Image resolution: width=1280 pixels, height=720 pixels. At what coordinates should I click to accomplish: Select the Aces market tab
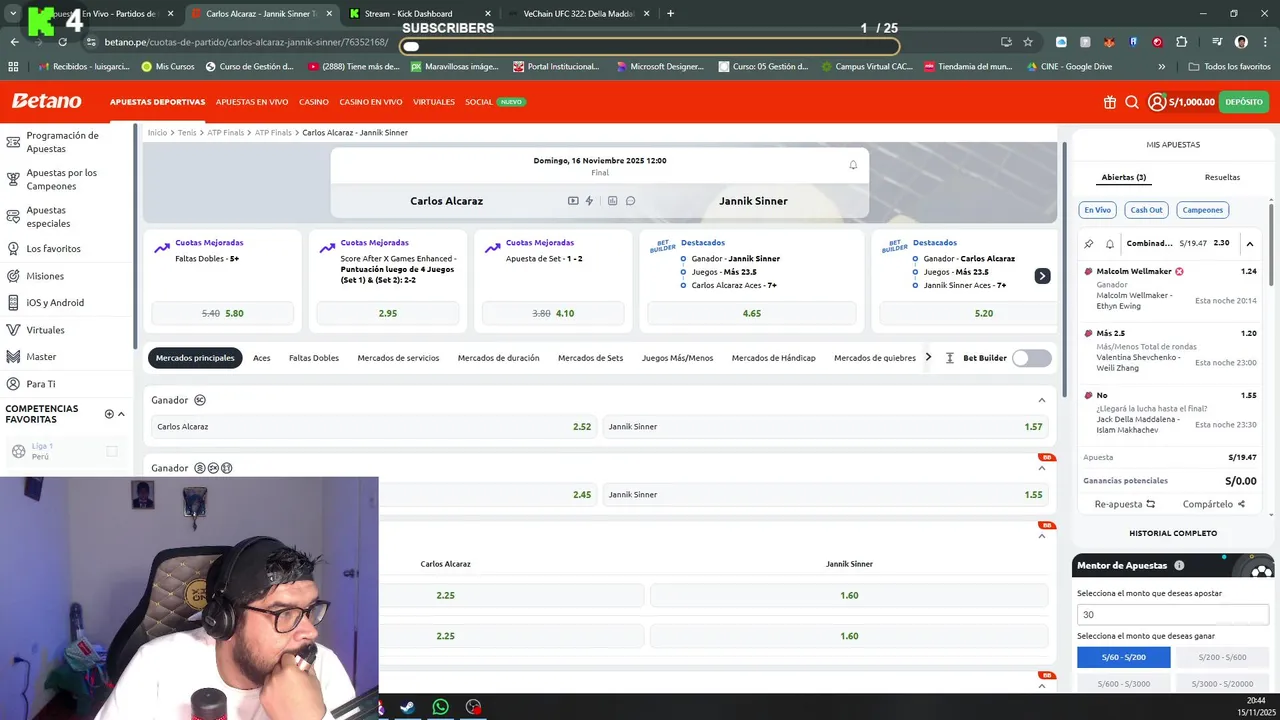[262, 358]
